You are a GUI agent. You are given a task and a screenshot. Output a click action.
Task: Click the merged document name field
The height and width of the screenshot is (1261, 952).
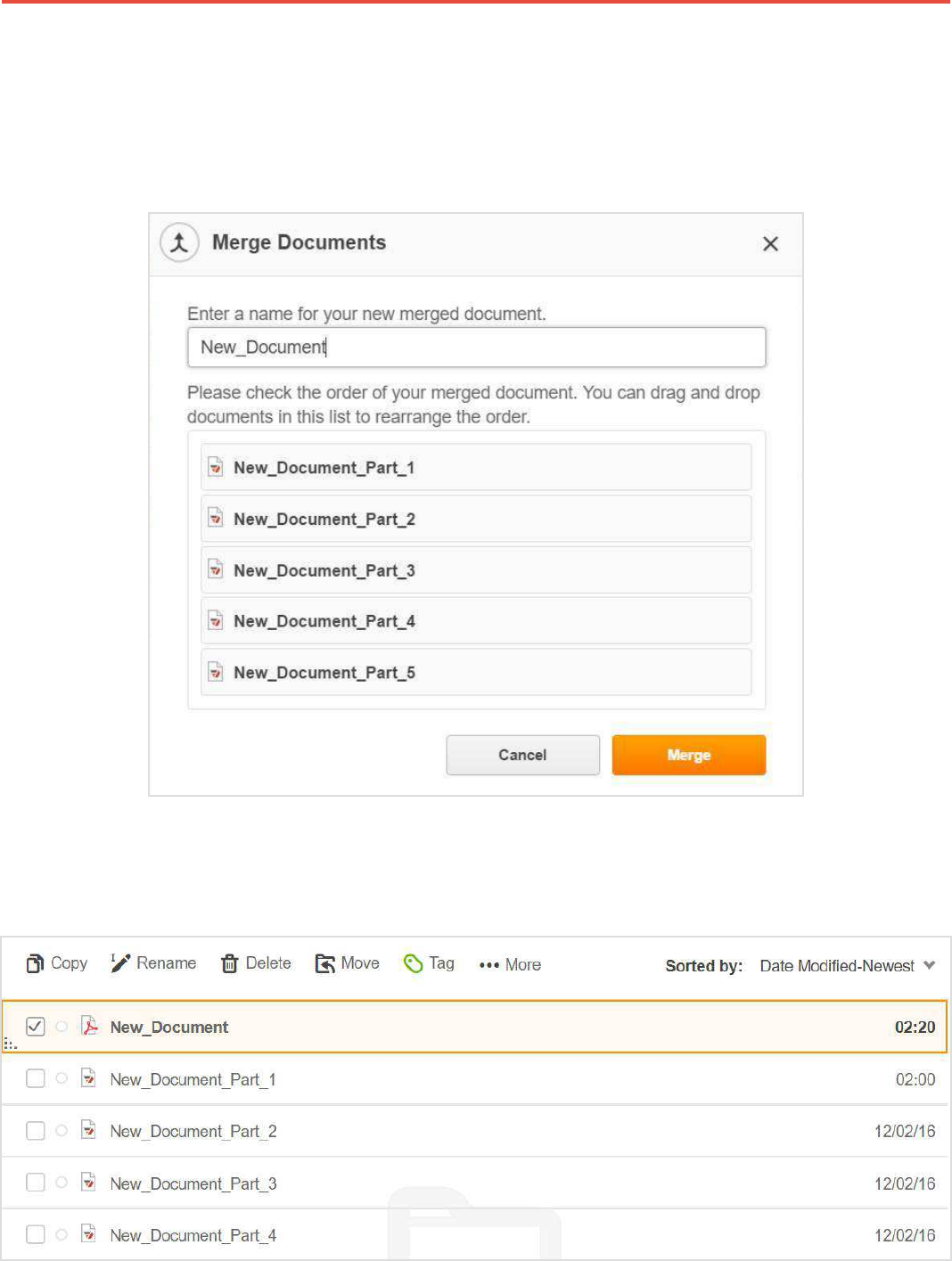(476, 347)
